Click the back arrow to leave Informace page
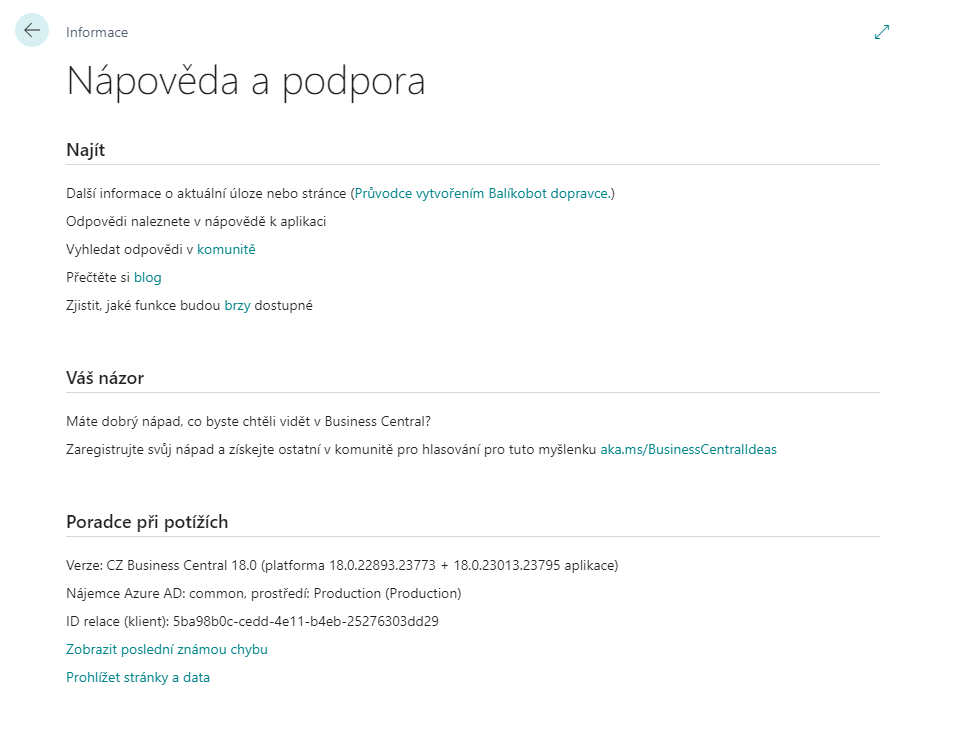Screen dimensions: 966x742 point(31,30)
